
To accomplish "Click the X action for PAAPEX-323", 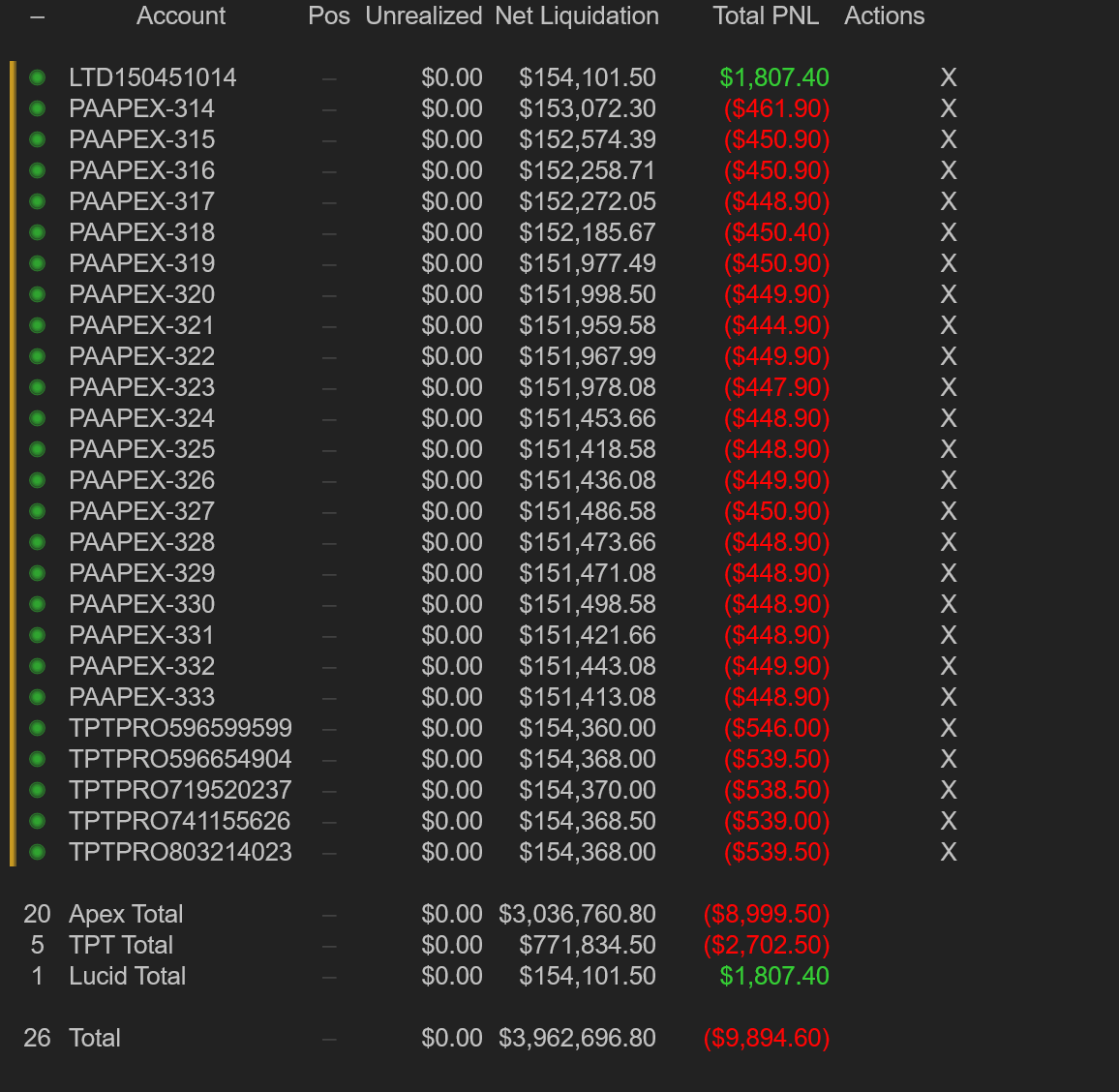I will [x=948, y=387].
